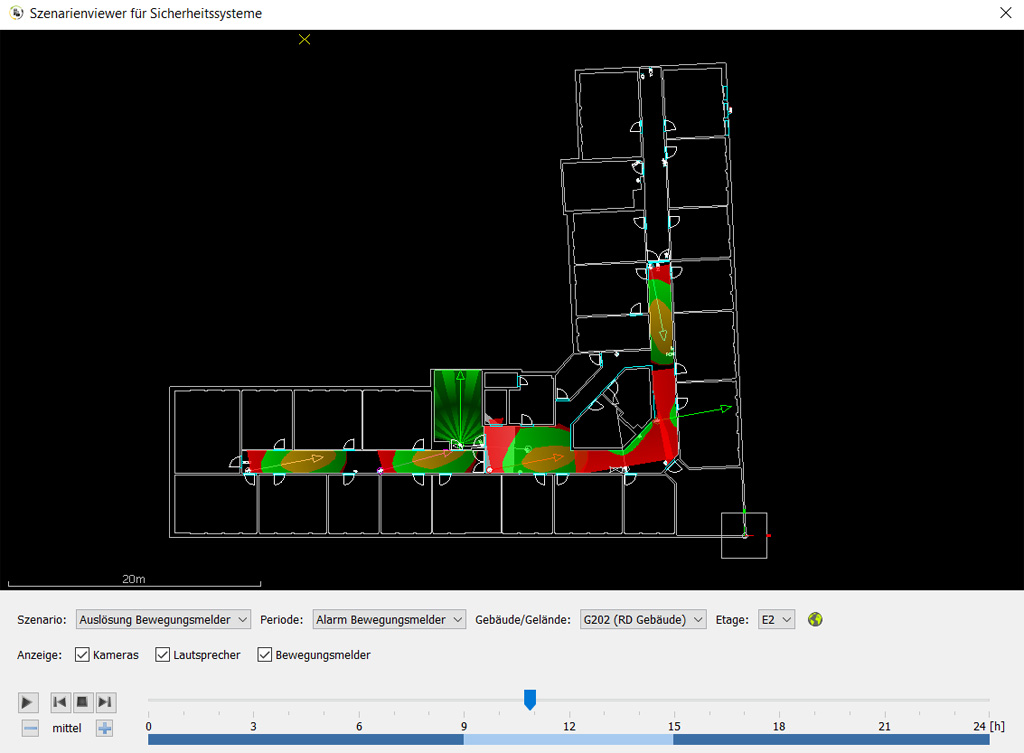Click the yellow X marker on the map

click(304, 40)
